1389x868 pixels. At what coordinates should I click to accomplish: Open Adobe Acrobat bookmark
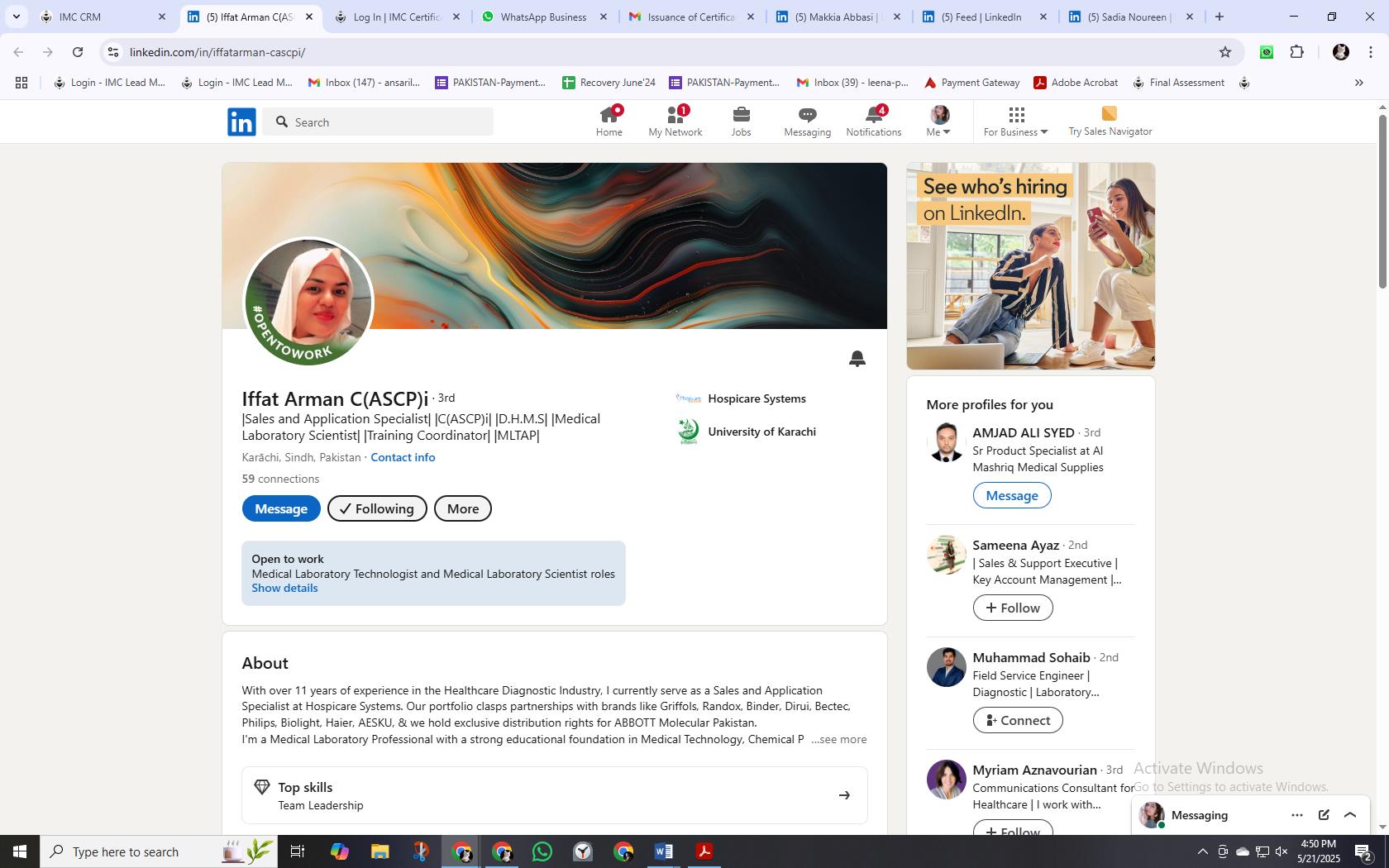[1076, 83]
